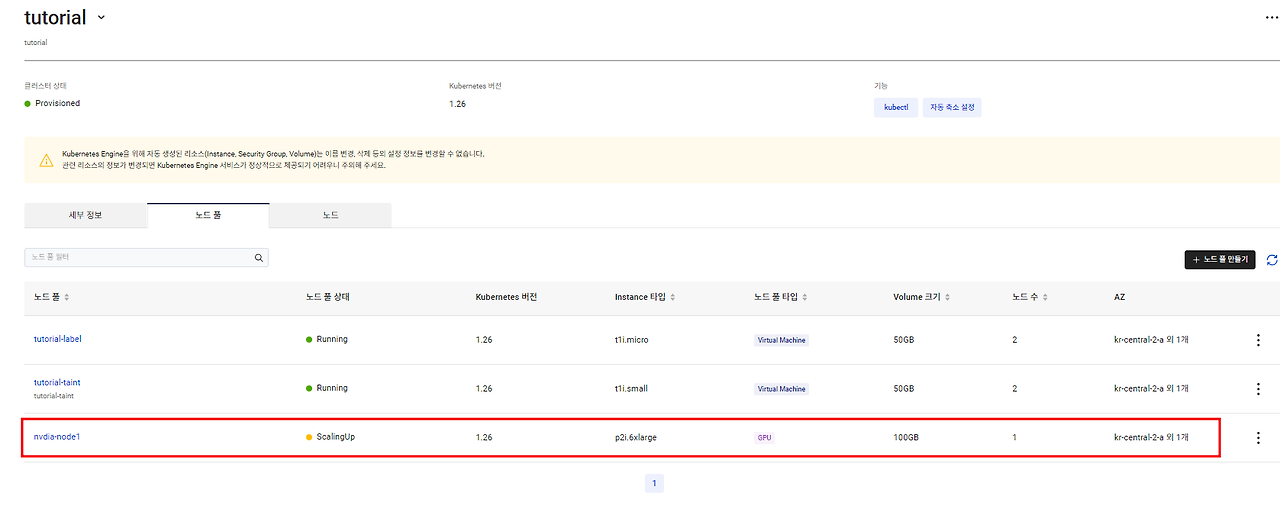
Task: Click the Kubernetes 버전 column header
Action: pos(506,297)
